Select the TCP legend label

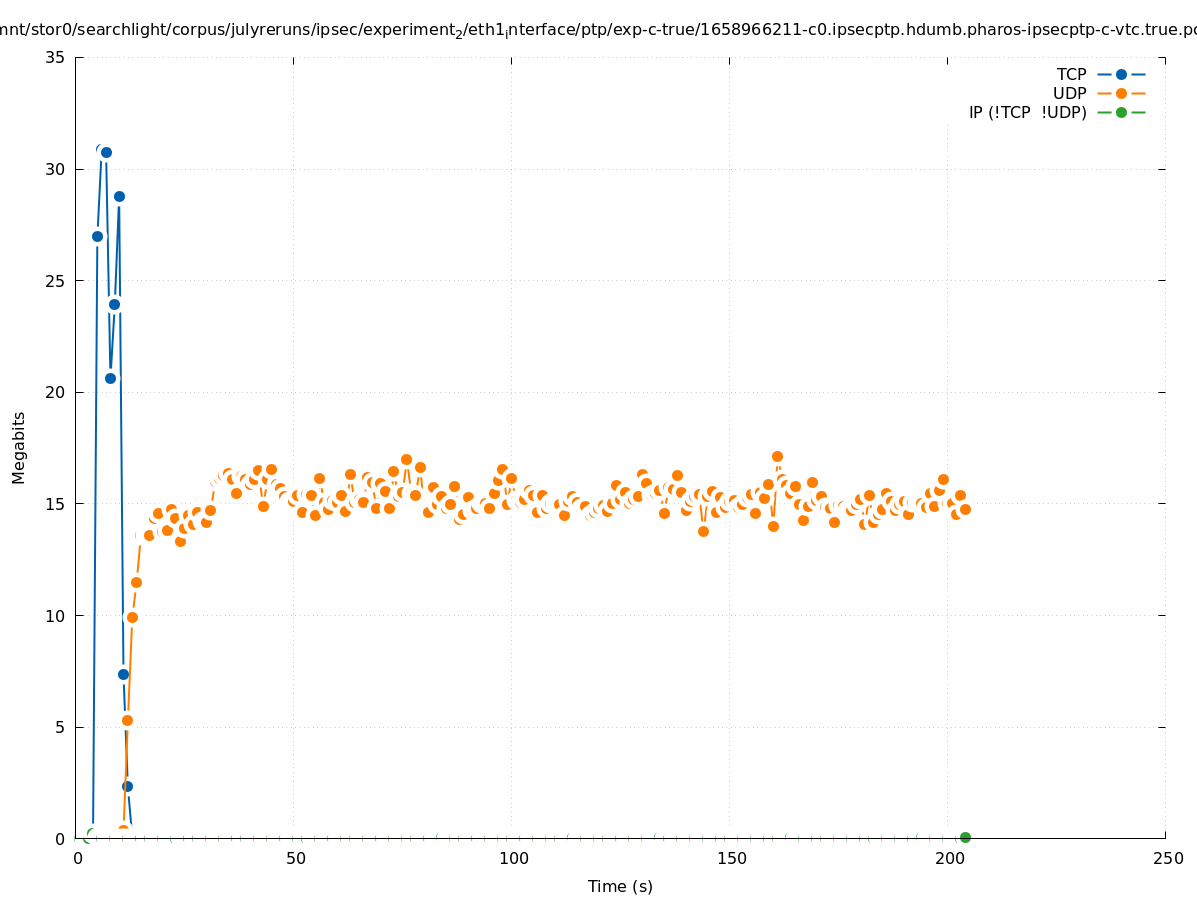pos(1071,74)
